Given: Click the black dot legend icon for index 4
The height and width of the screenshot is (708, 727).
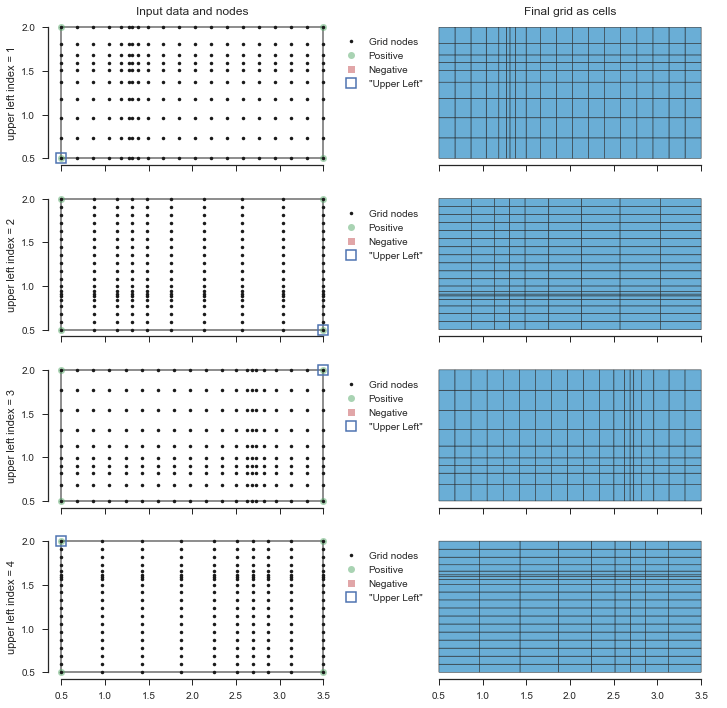Looking at the screenshot, I should tap(351, 556).
